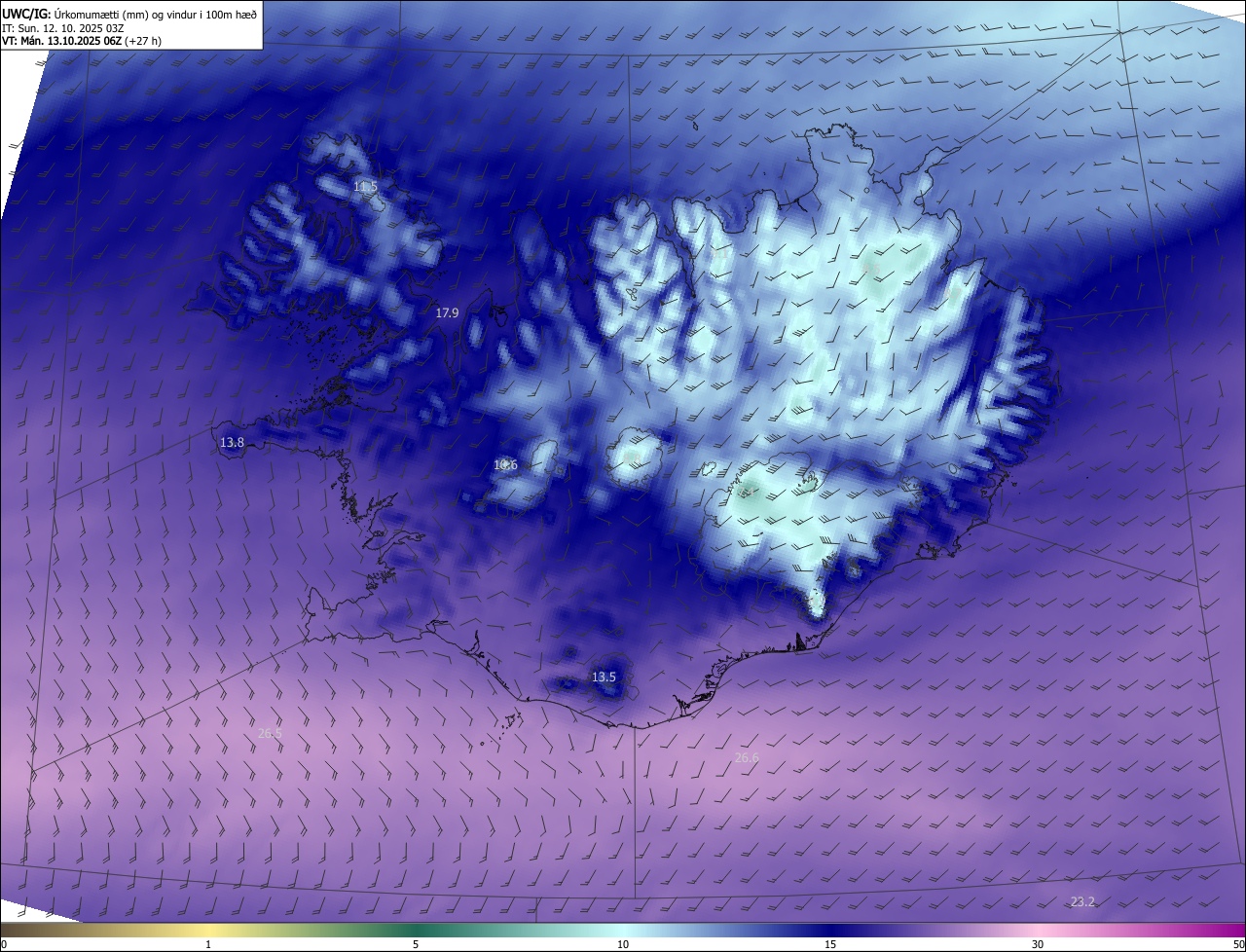Click the 26.6 value over the ocean
This screenshot has height=952, width=1246.
tap(747, 757)
